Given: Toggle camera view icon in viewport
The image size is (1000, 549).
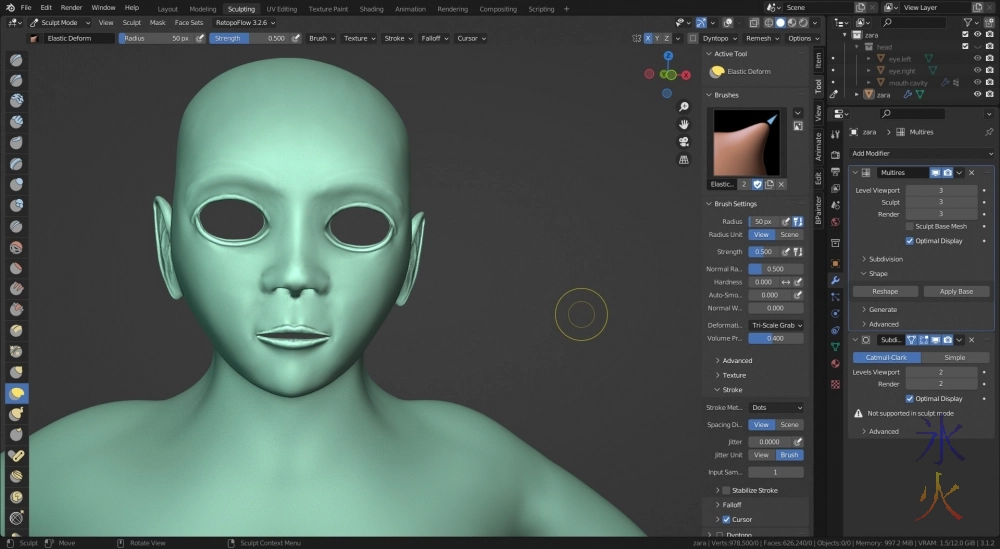Looking at the screenshot, I should tap(684, 141).
